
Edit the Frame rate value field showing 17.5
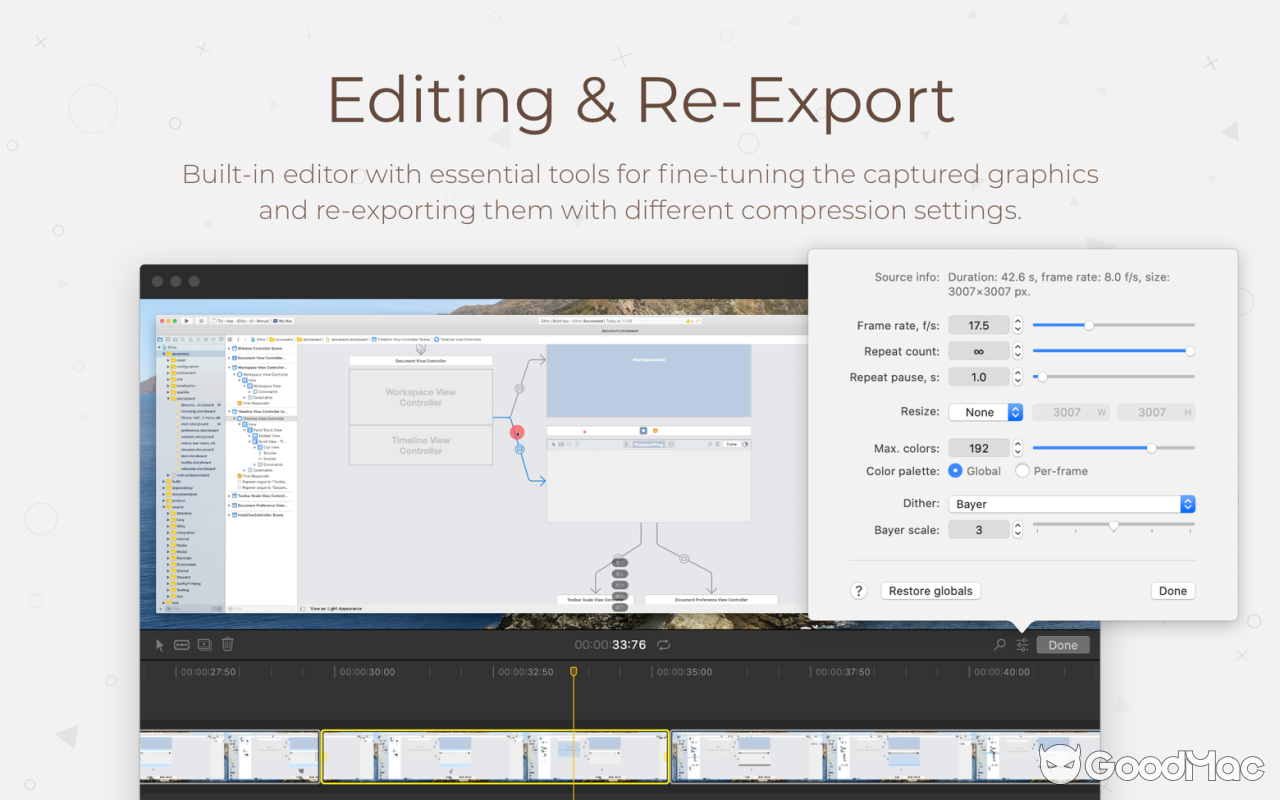tap(979, 324)
